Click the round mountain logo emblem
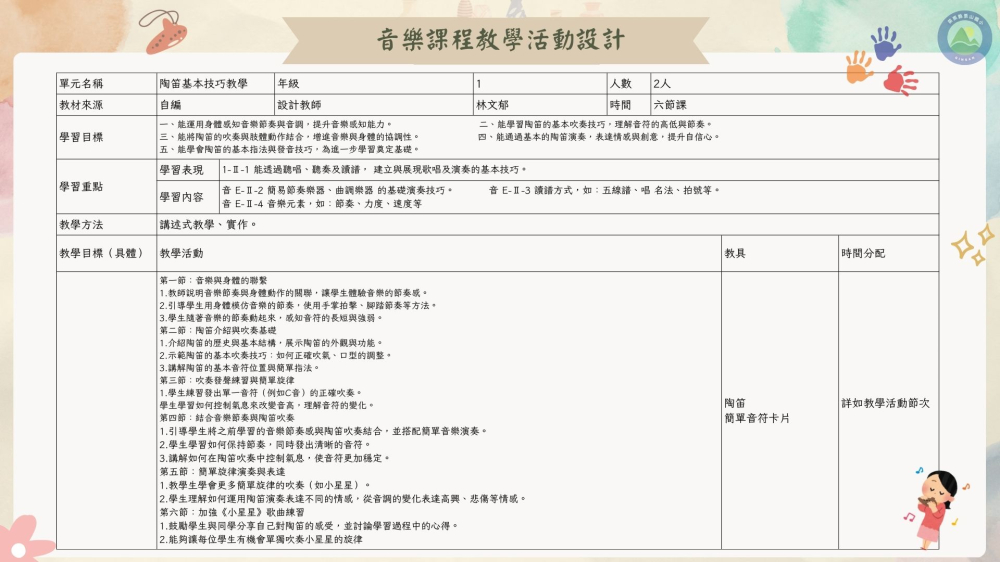The image size is (1000, 562). [x=964, y=37]
